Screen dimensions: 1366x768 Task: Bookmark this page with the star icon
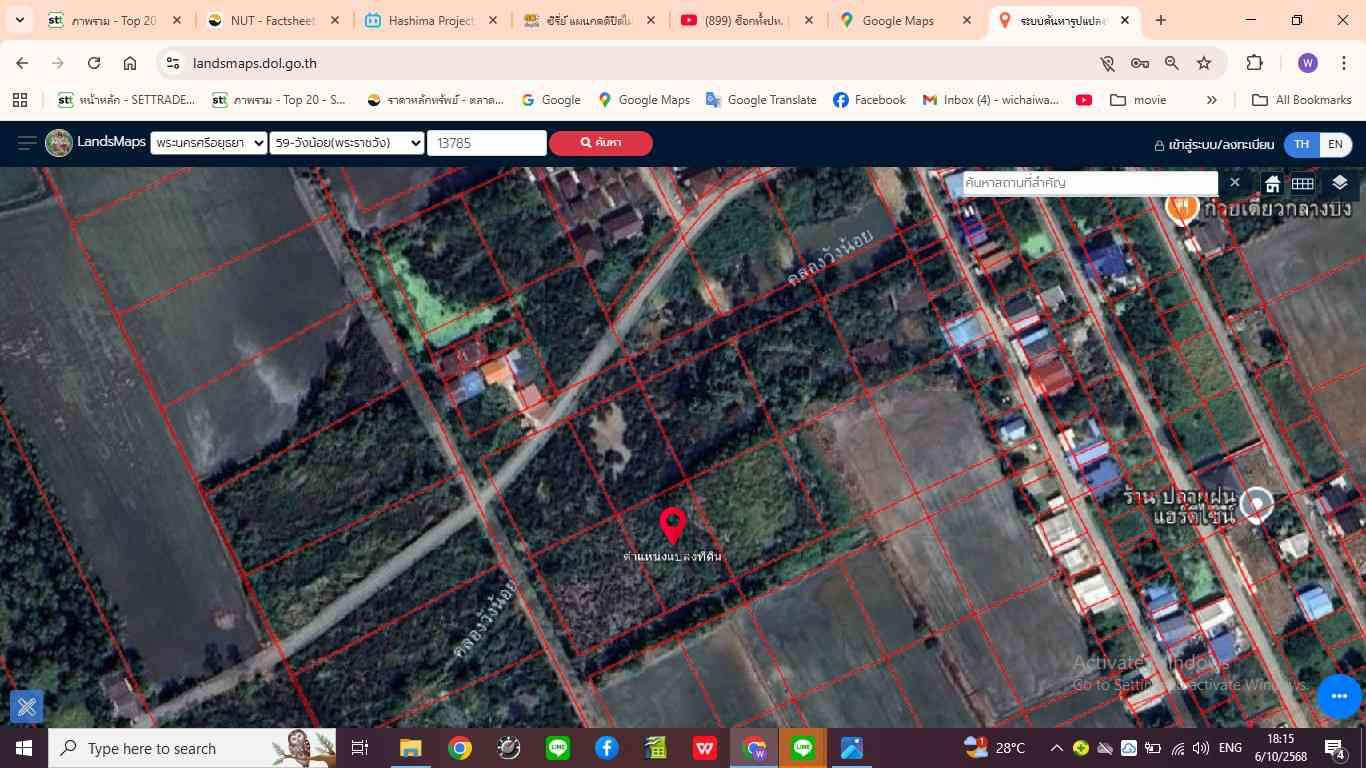click(1204, 63)
